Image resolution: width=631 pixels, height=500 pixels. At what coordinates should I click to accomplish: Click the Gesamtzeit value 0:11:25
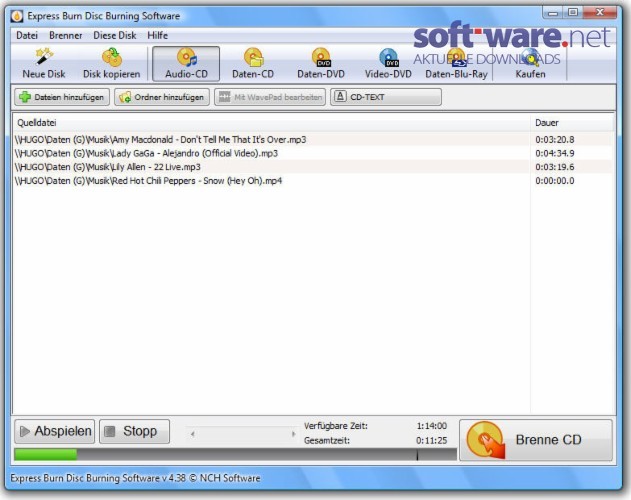click(431, 440)
